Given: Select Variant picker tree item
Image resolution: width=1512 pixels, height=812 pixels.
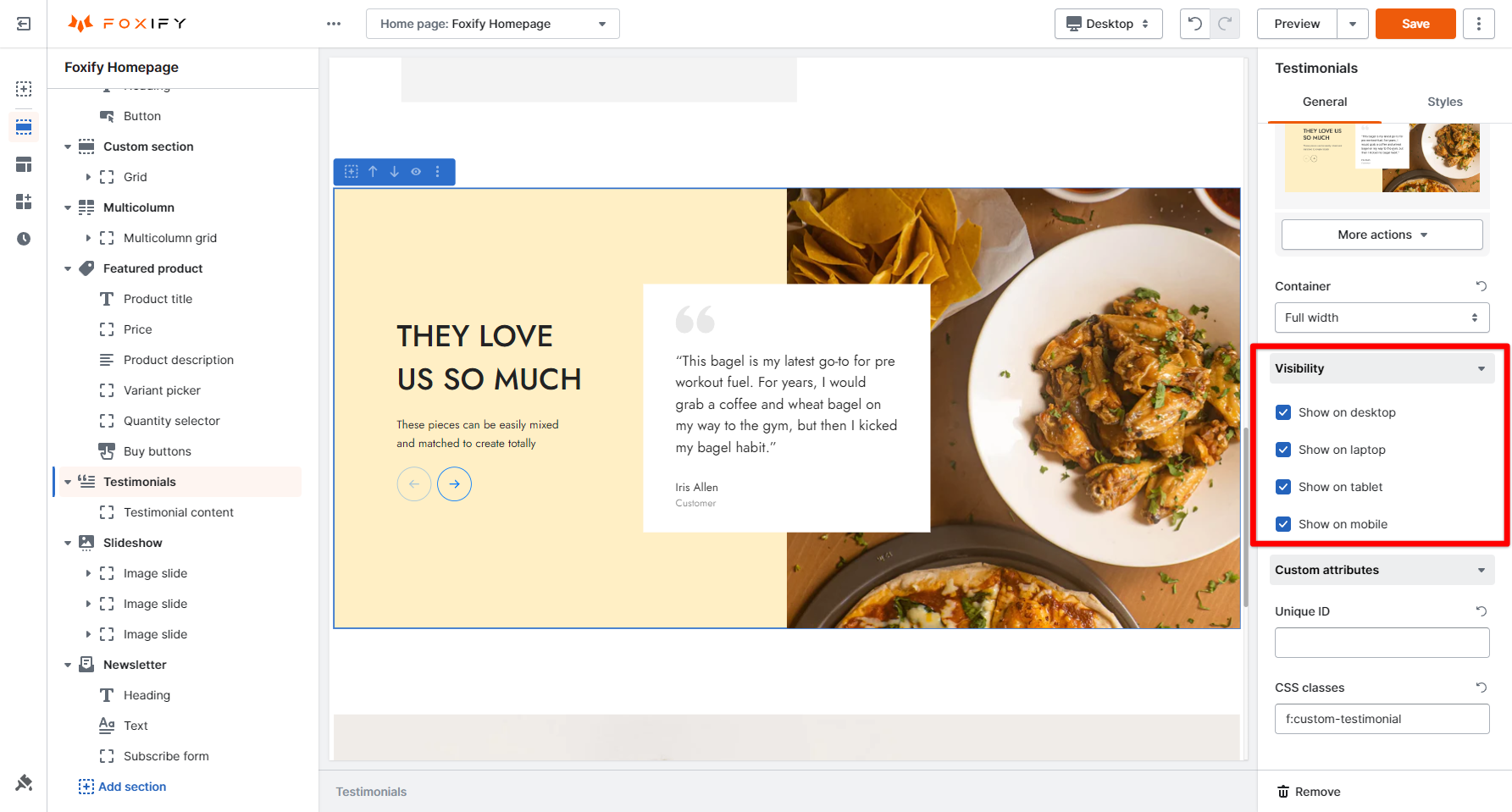Looking at the screenshot, I should (x=162, y=390).
